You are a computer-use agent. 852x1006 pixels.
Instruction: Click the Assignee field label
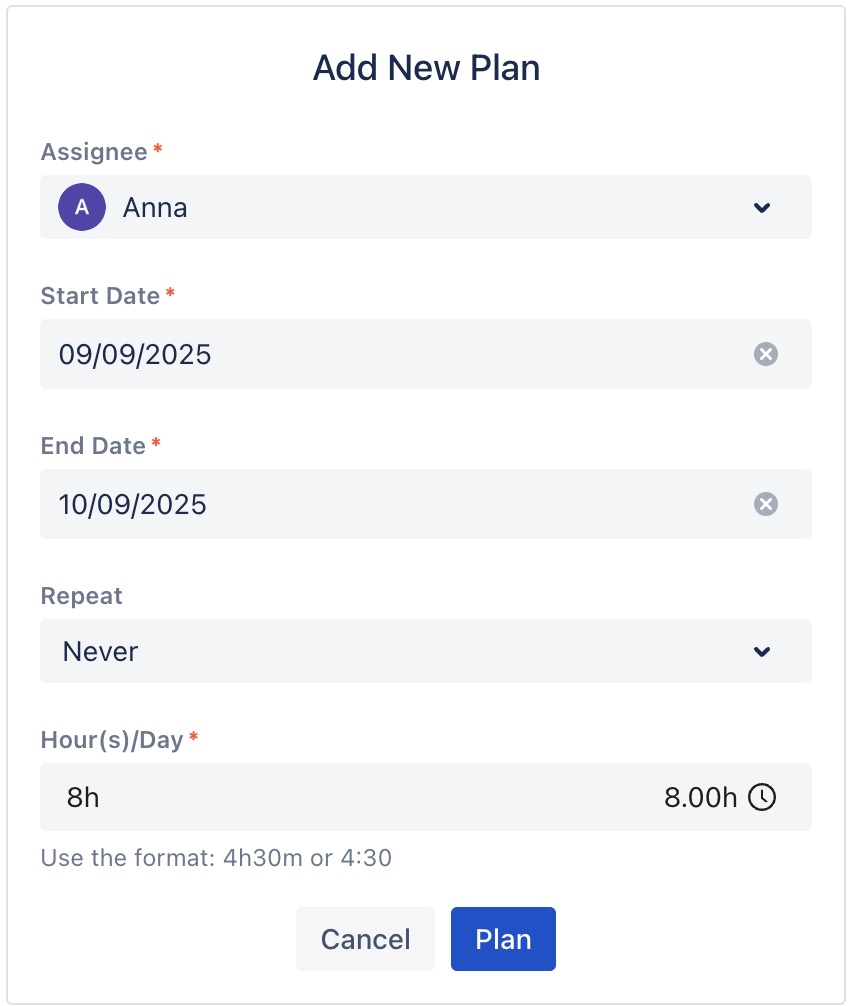coord(94,152)
